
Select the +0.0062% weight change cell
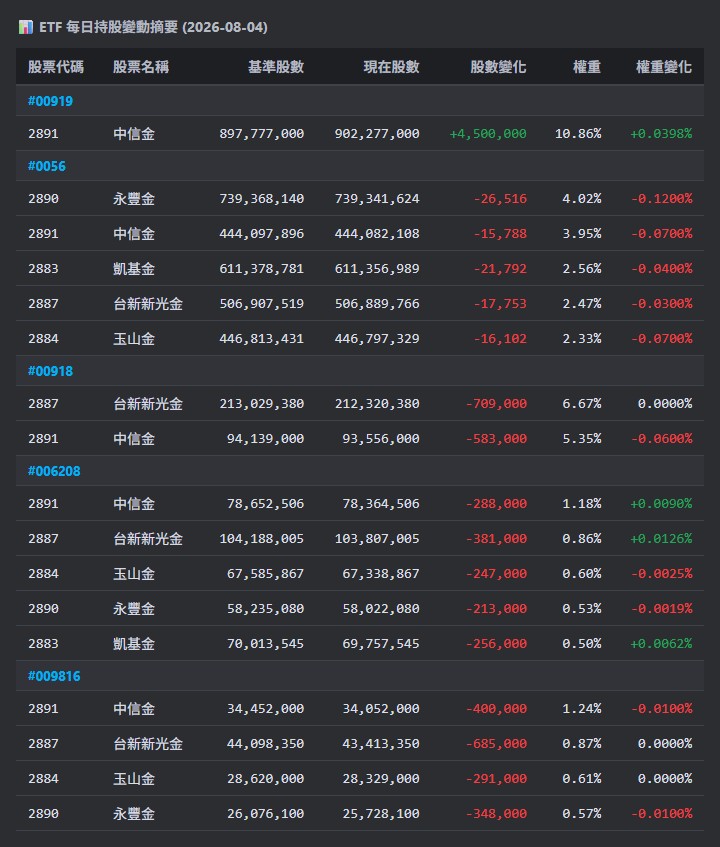(661, 644)
